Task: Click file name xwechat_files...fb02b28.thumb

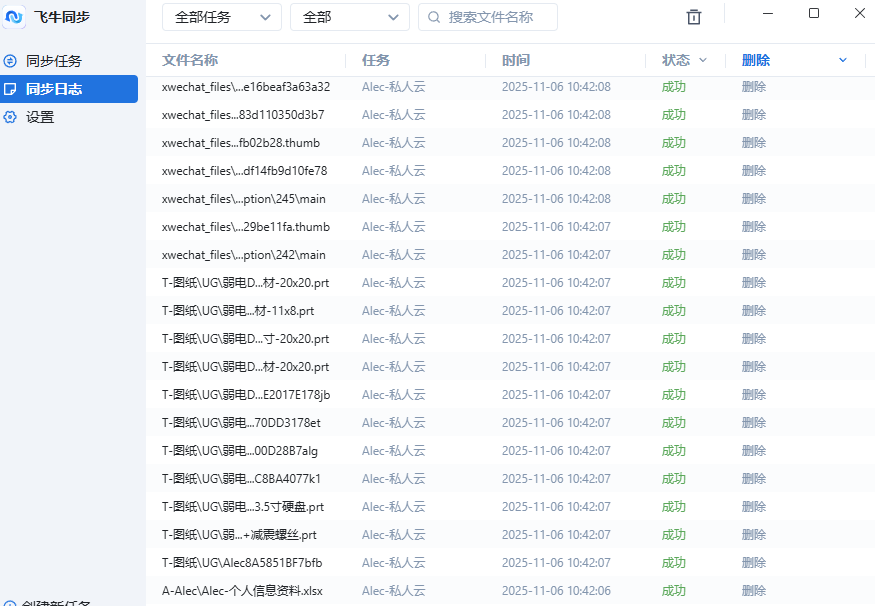Action: pos(241,143)
